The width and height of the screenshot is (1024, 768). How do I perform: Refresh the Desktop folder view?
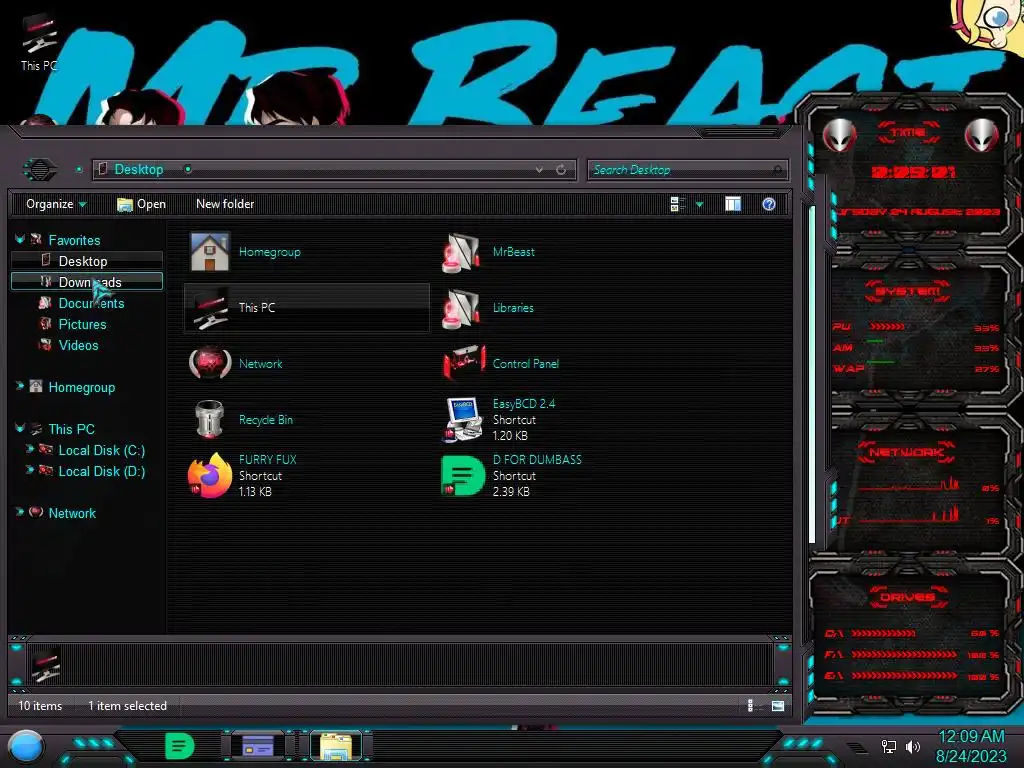point(561,170)
